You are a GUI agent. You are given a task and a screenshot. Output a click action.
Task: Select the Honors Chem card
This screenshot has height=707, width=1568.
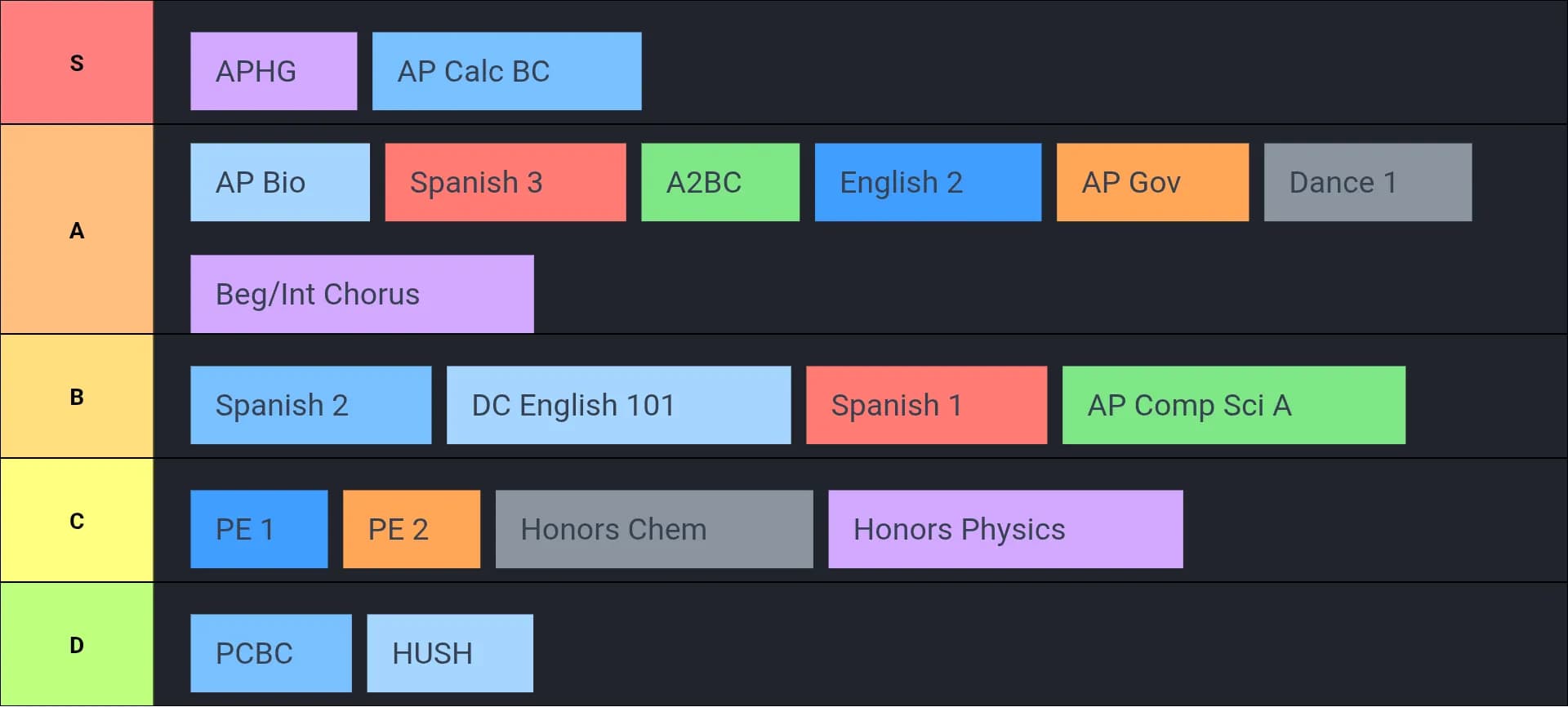click(x=653, y=529)
